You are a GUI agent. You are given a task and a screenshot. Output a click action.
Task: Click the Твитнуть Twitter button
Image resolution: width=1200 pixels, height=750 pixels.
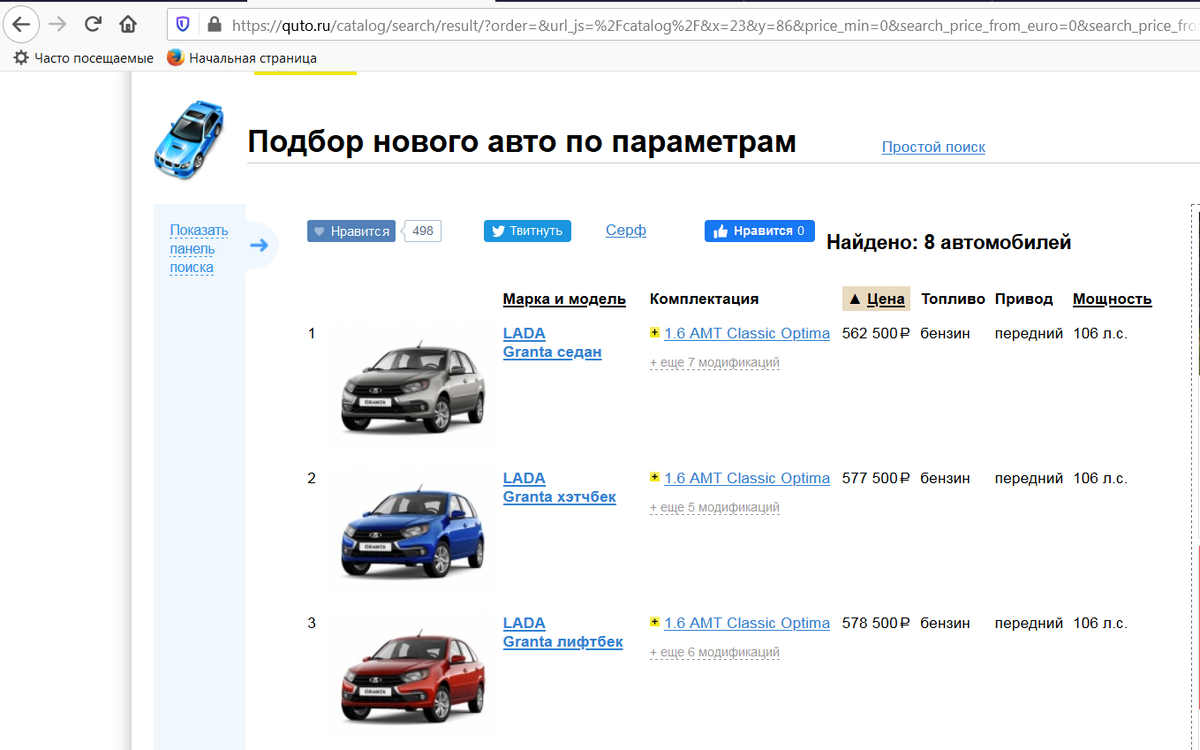point(527,231)
